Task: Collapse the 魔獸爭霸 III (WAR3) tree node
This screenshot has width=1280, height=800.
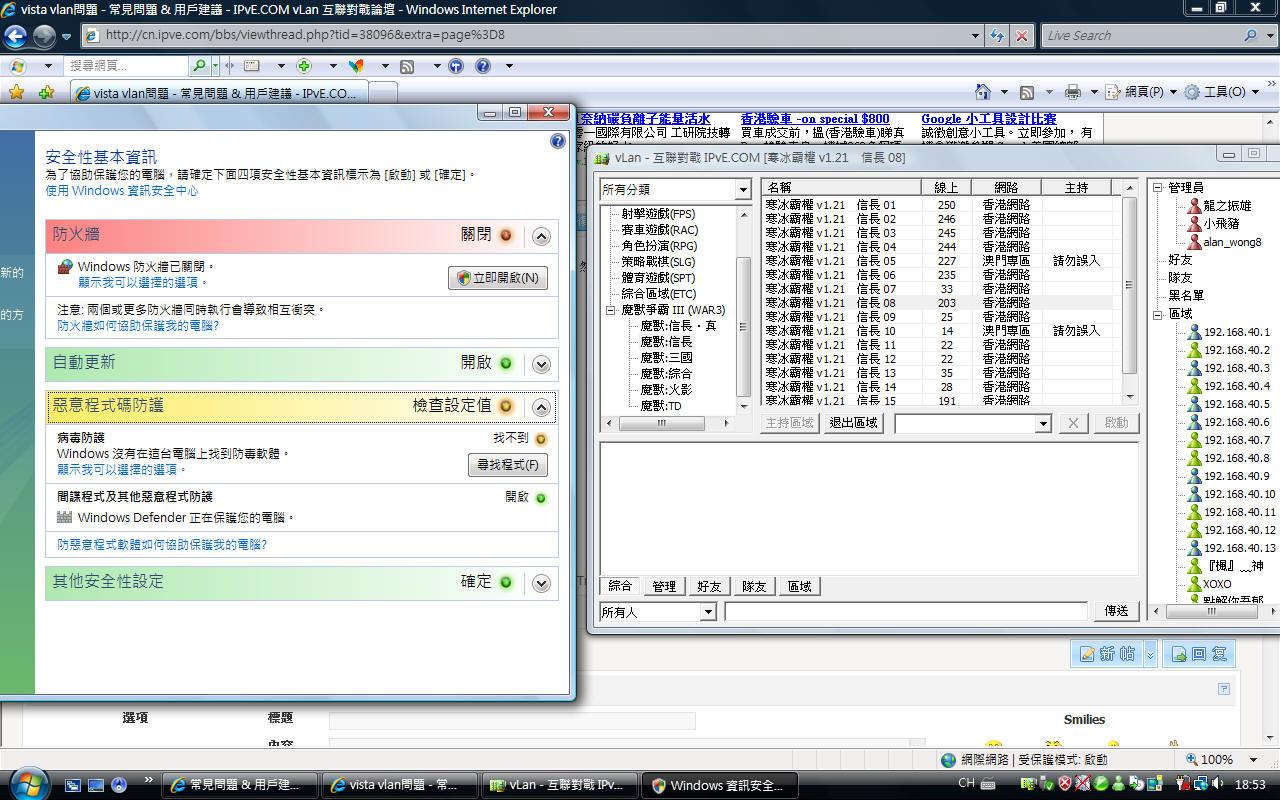Action: (610, 310)
